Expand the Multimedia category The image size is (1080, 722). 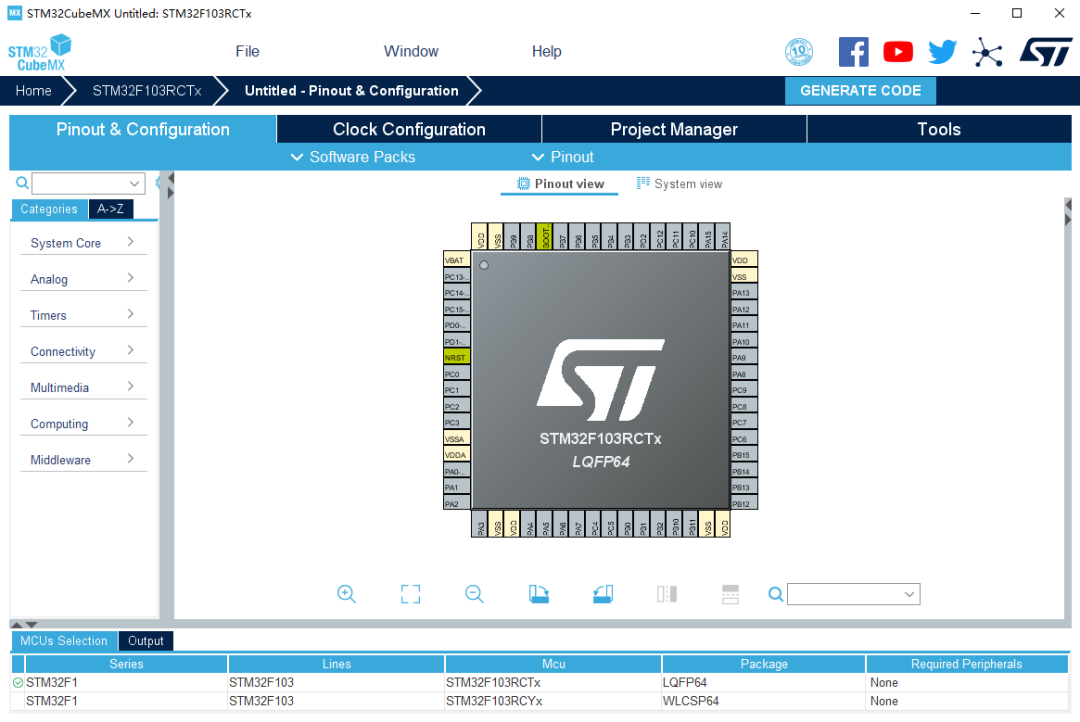point(83,387)
